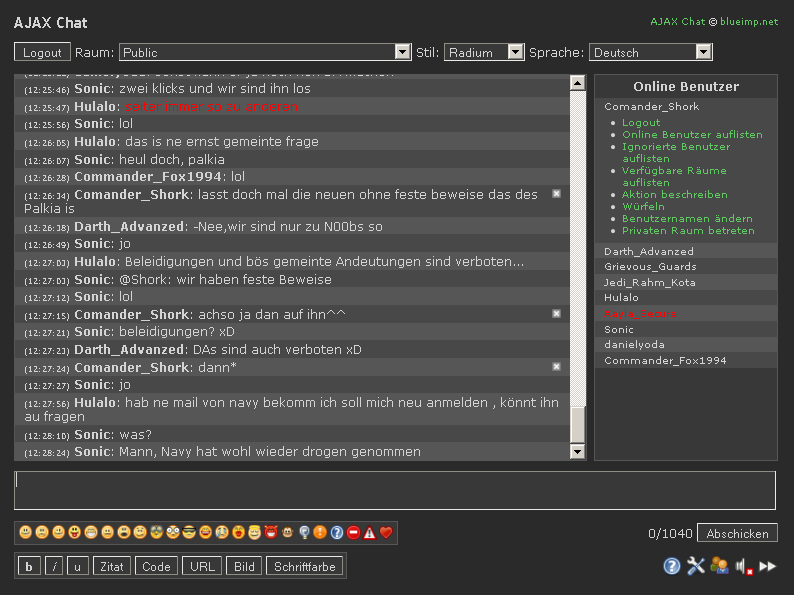Screen dimensions: 794x595
Task: Visit the blueimp.net link
Action: click(749, 21)
